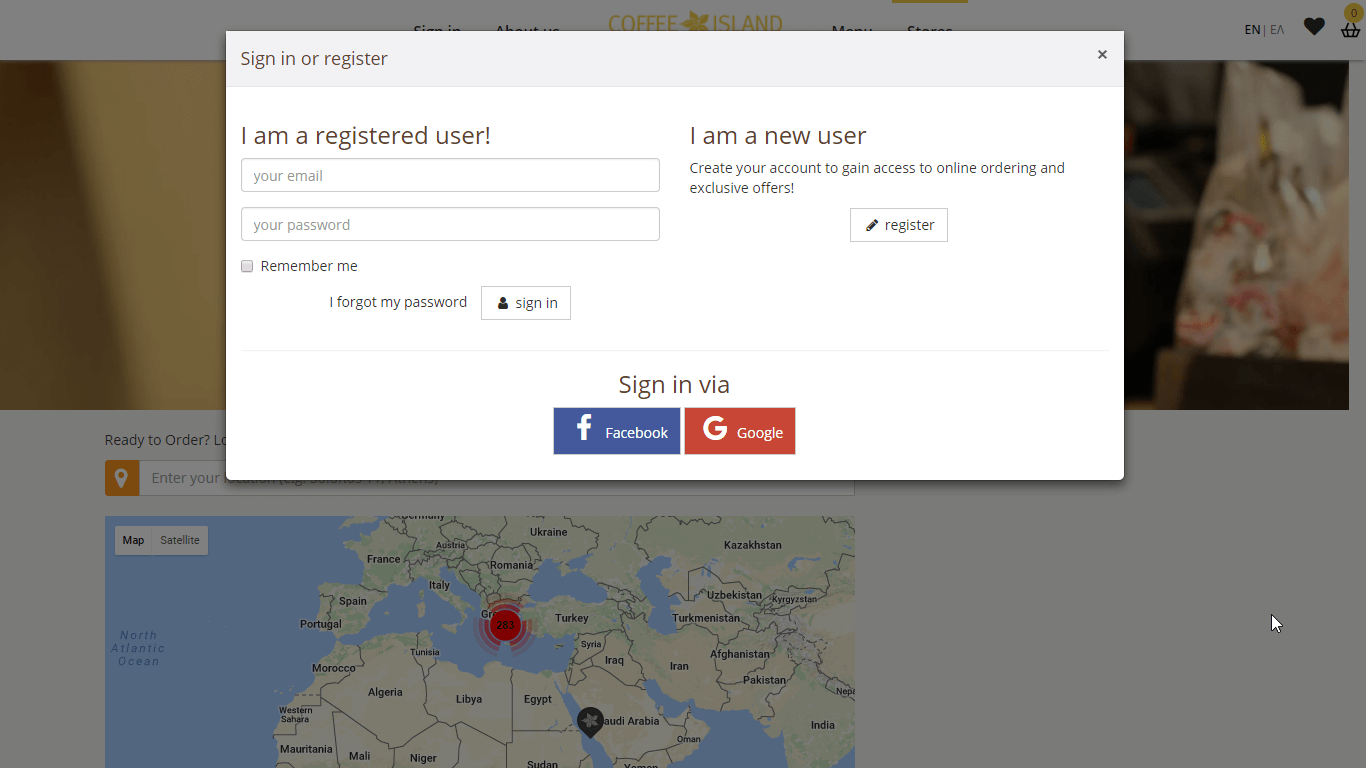Click the Egypt label on the map
The width and height of the screenshot is (1366, 768).
click(x=538, y=699)
